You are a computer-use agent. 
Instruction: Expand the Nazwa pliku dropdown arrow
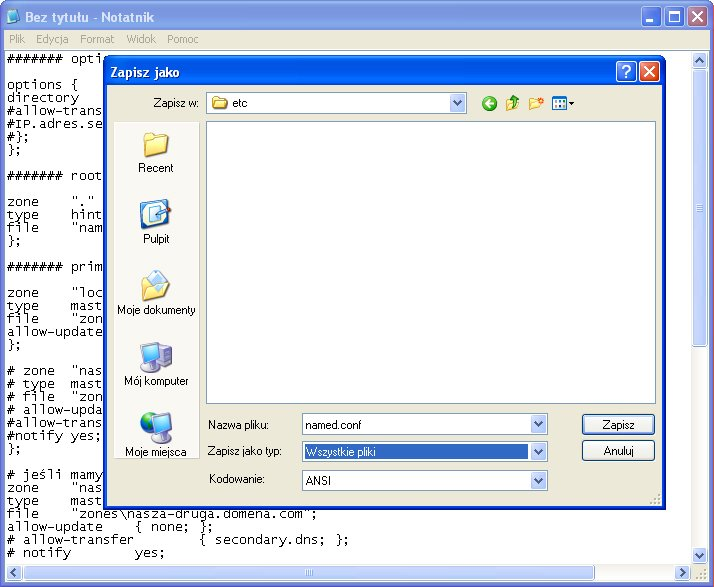pos(538,424)
